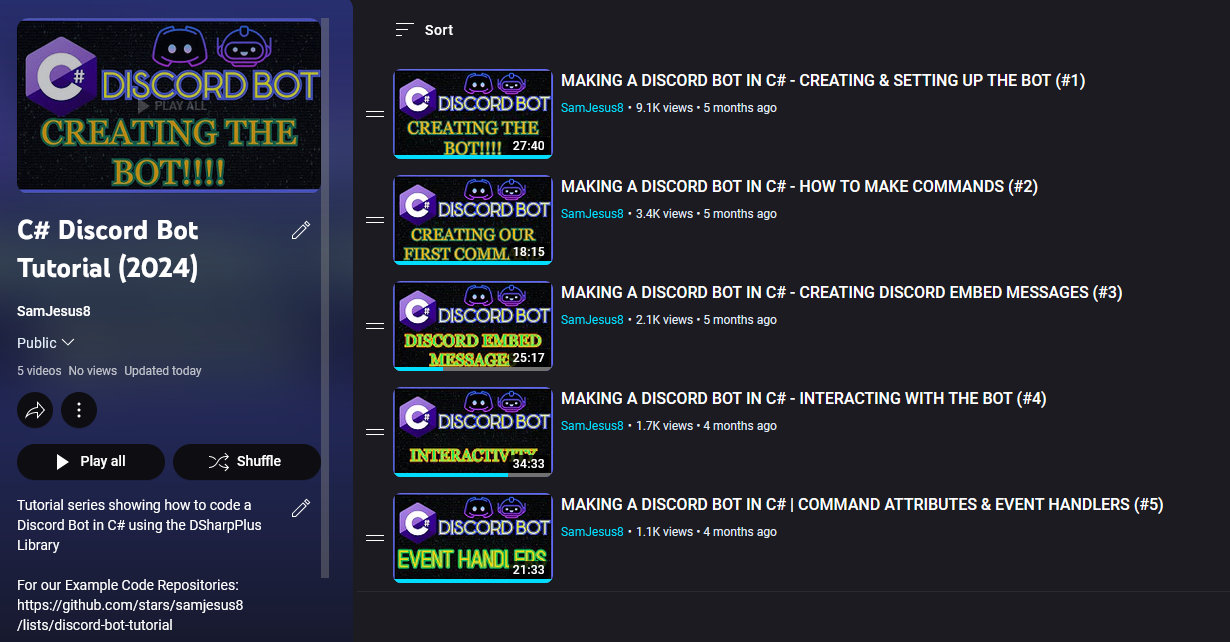Click the C# Discord Bot Tutorial (2024) title
Image resolution: width=1230 pixels, height=642 pixels.
coord(108,249)
